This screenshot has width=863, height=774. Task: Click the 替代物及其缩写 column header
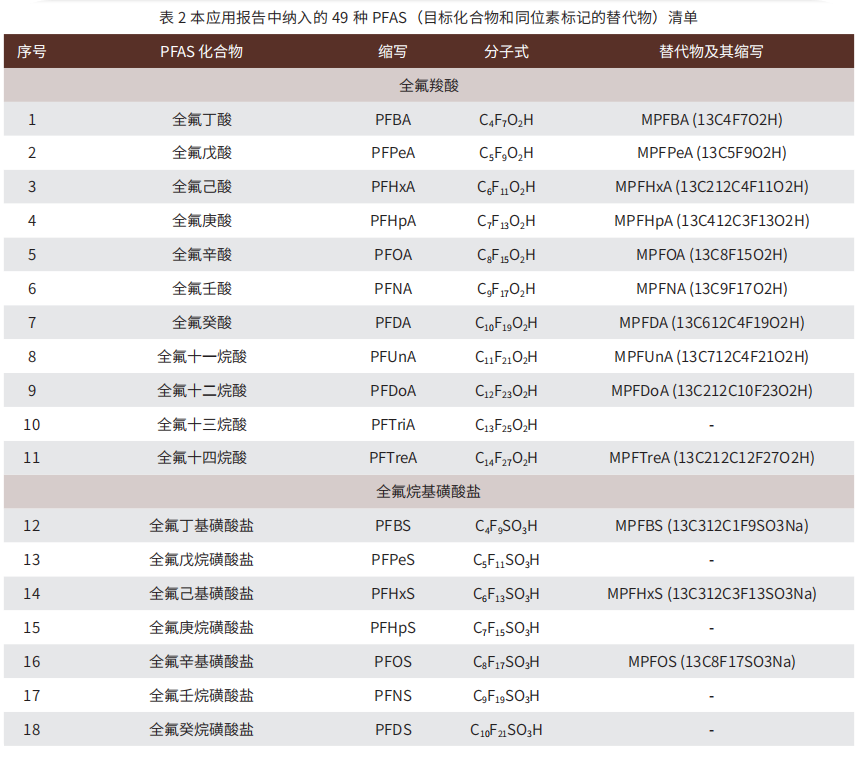(x=711, y=52)
